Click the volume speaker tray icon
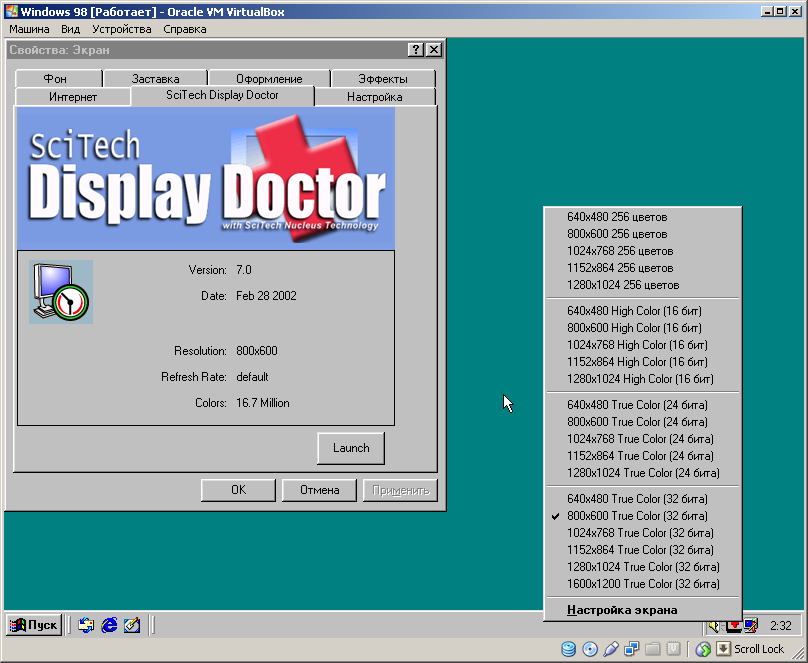The height and width of the screenshot is (663, 808). (714, 626)
